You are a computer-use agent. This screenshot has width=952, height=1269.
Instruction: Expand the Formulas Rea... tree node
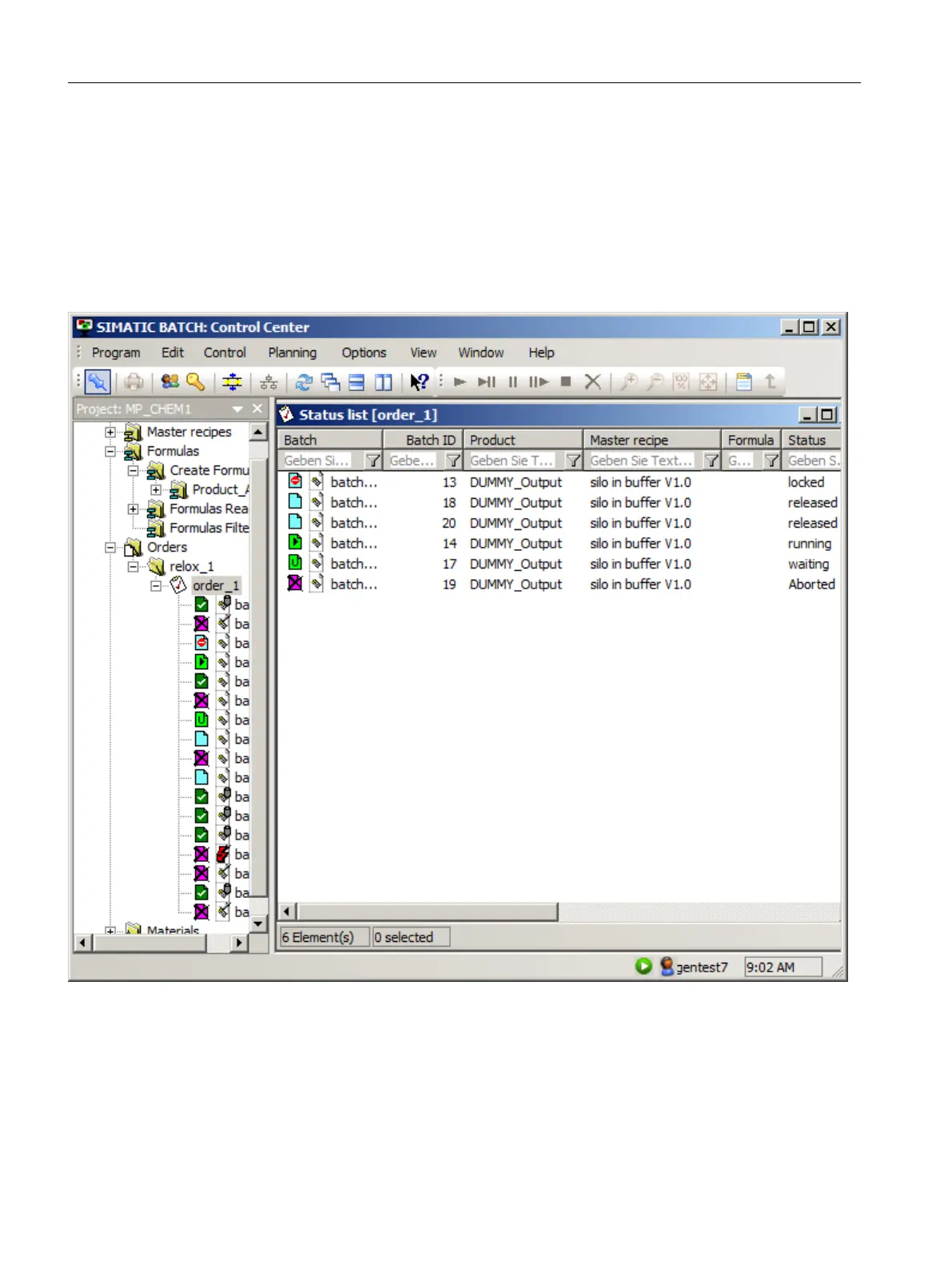point(133,509)
